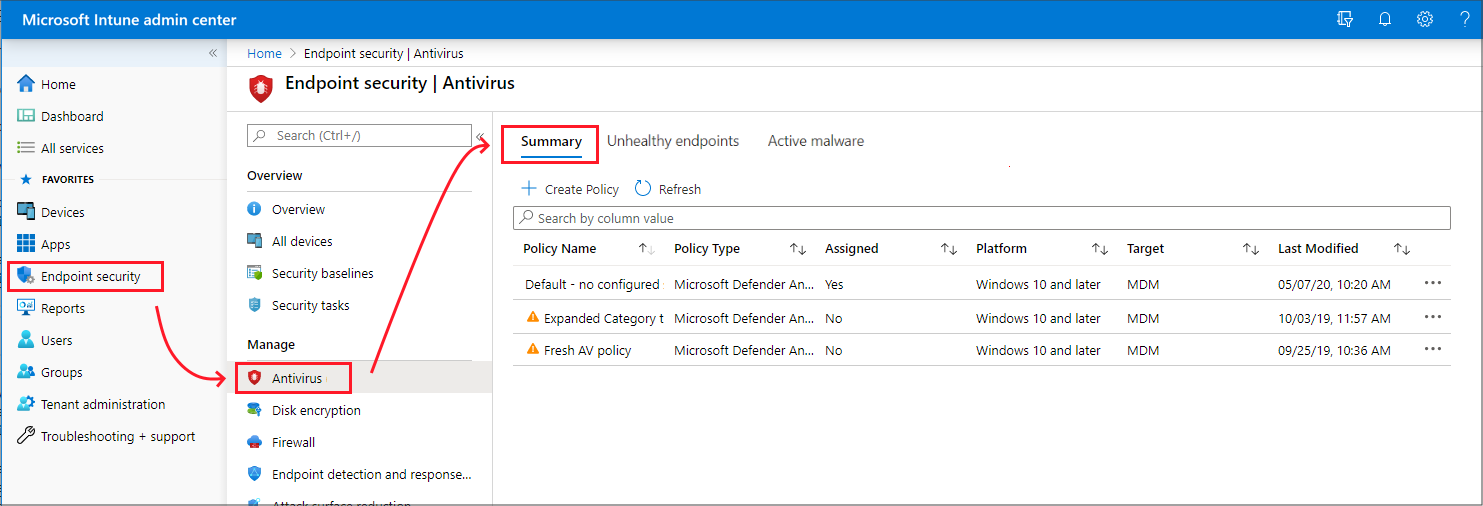The image size is (1483, 506).
Task: Click the Create Policy plus icon
Action: pyautogui.click(x=530, y=189)
